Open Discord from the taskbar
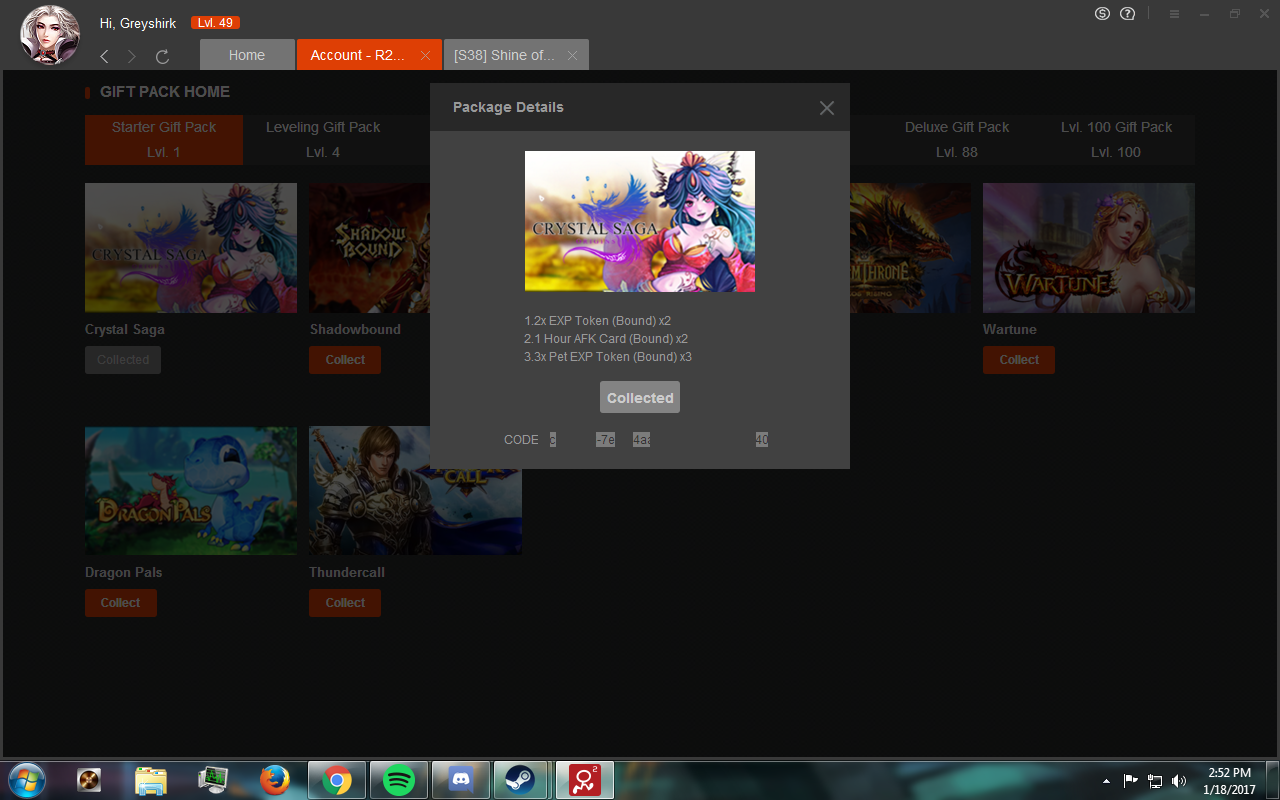Image resolution: width=1280 pixels, height=800 pixels. (460, 780)
